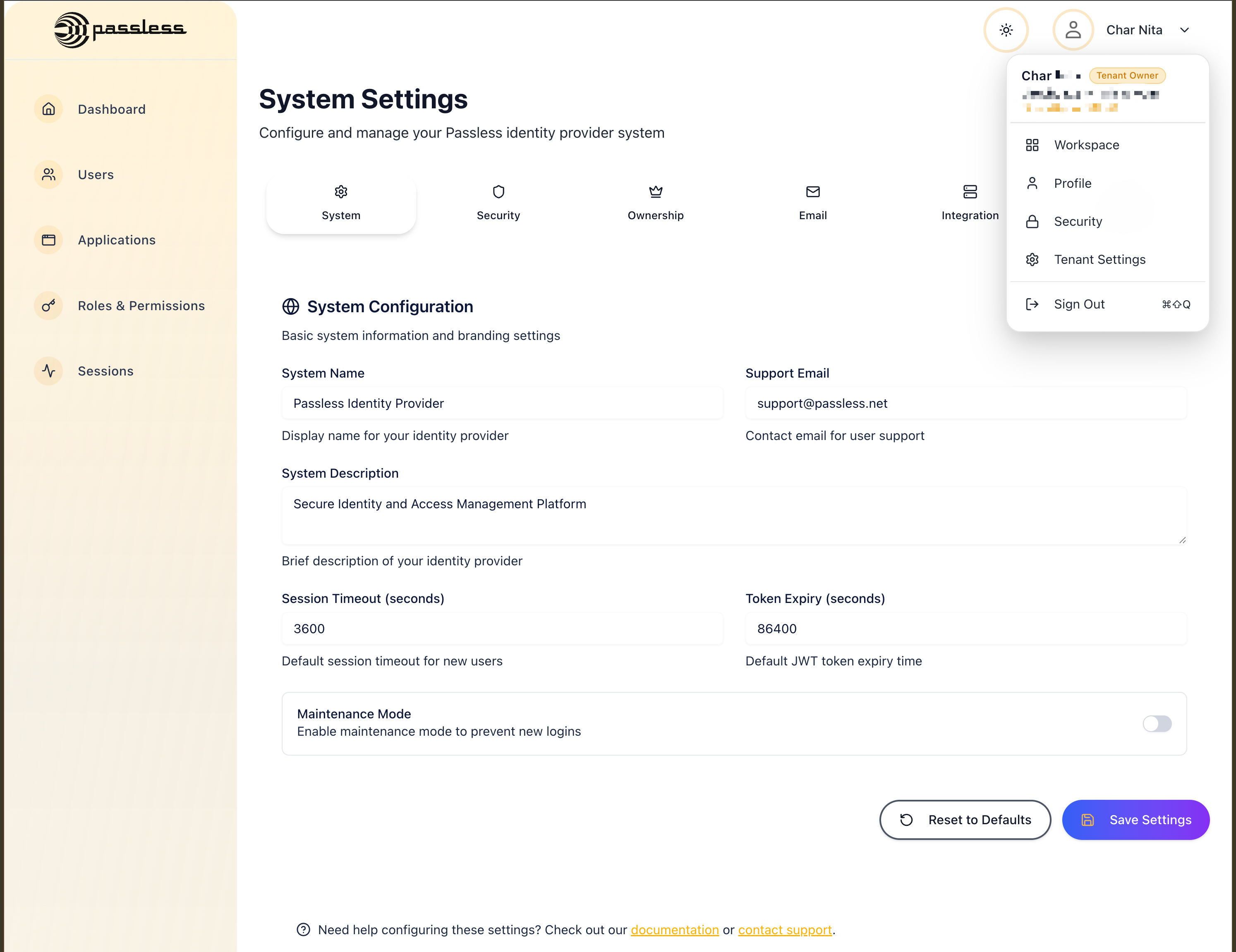Click Save Settings button
Screen dimensions: 1236x952
click(1135, 820)
